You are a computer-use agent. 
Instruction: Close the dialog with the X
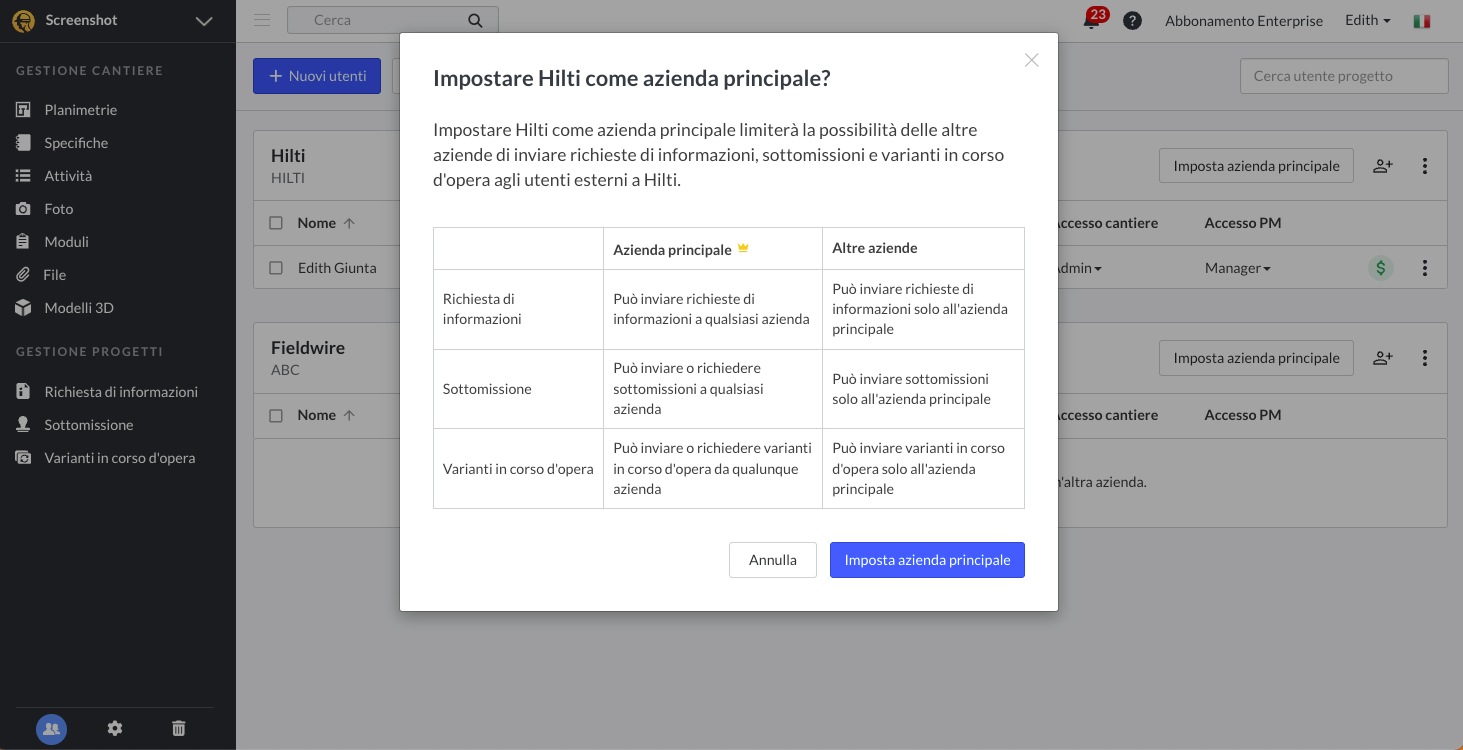pos(1032,60)
